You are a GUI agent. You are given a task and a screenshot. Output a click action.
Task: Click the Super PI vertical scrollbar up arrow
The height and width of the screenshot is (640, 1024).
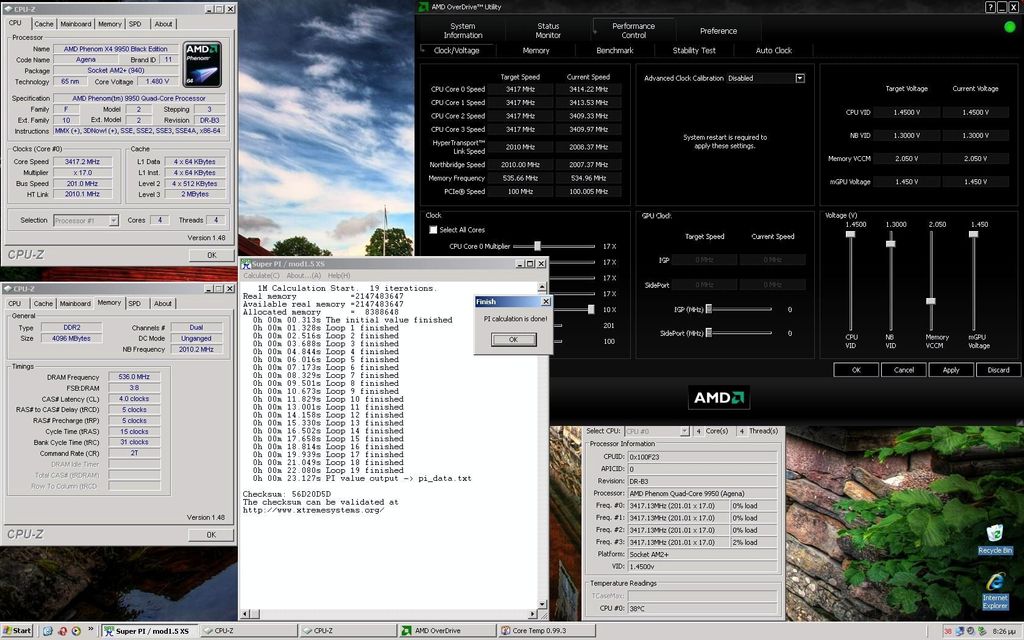[x=542, y=287]
